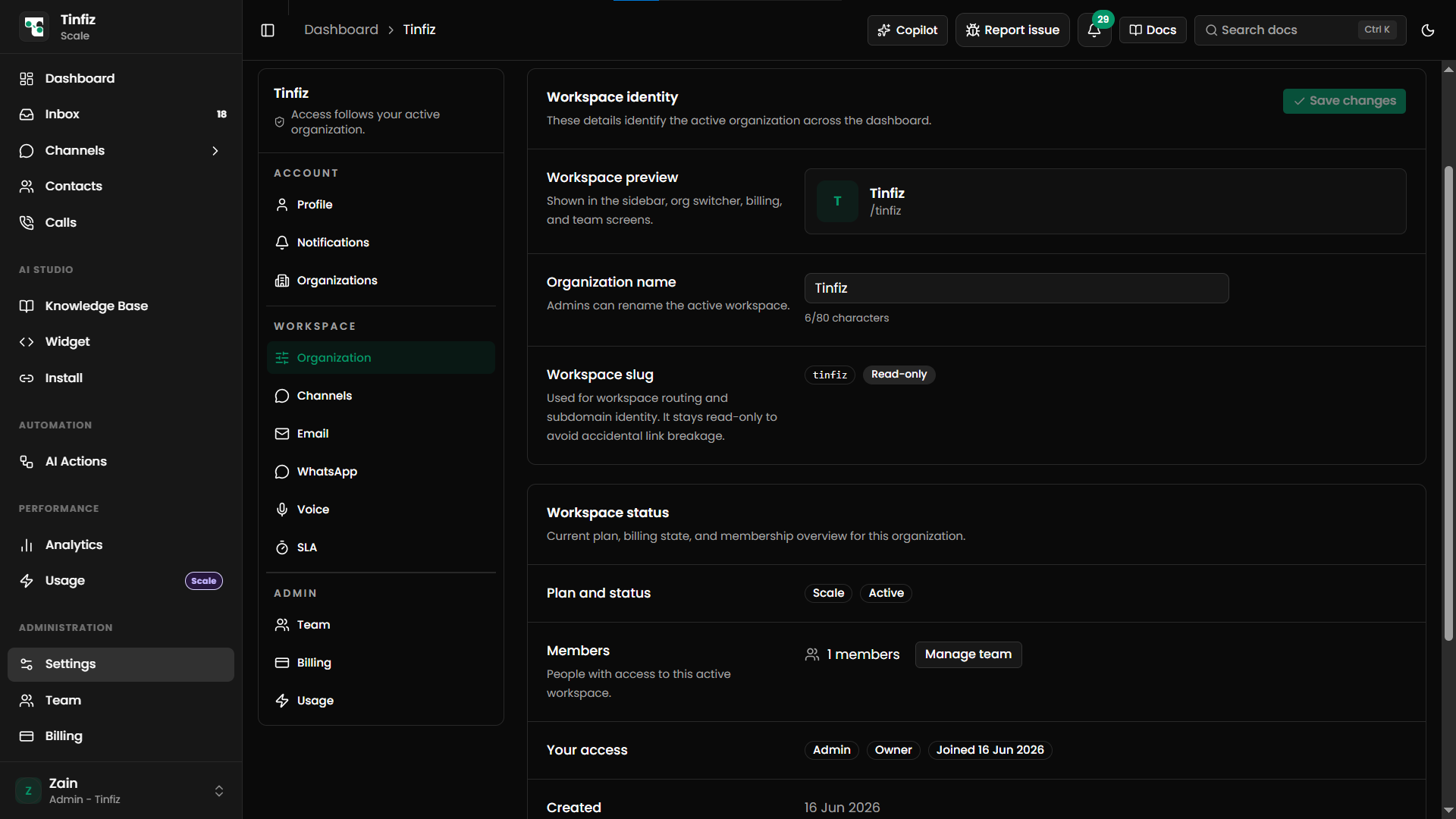Click the Voice microphone icon
This screenshot has height=819, width=1456.
coord(282,510)
